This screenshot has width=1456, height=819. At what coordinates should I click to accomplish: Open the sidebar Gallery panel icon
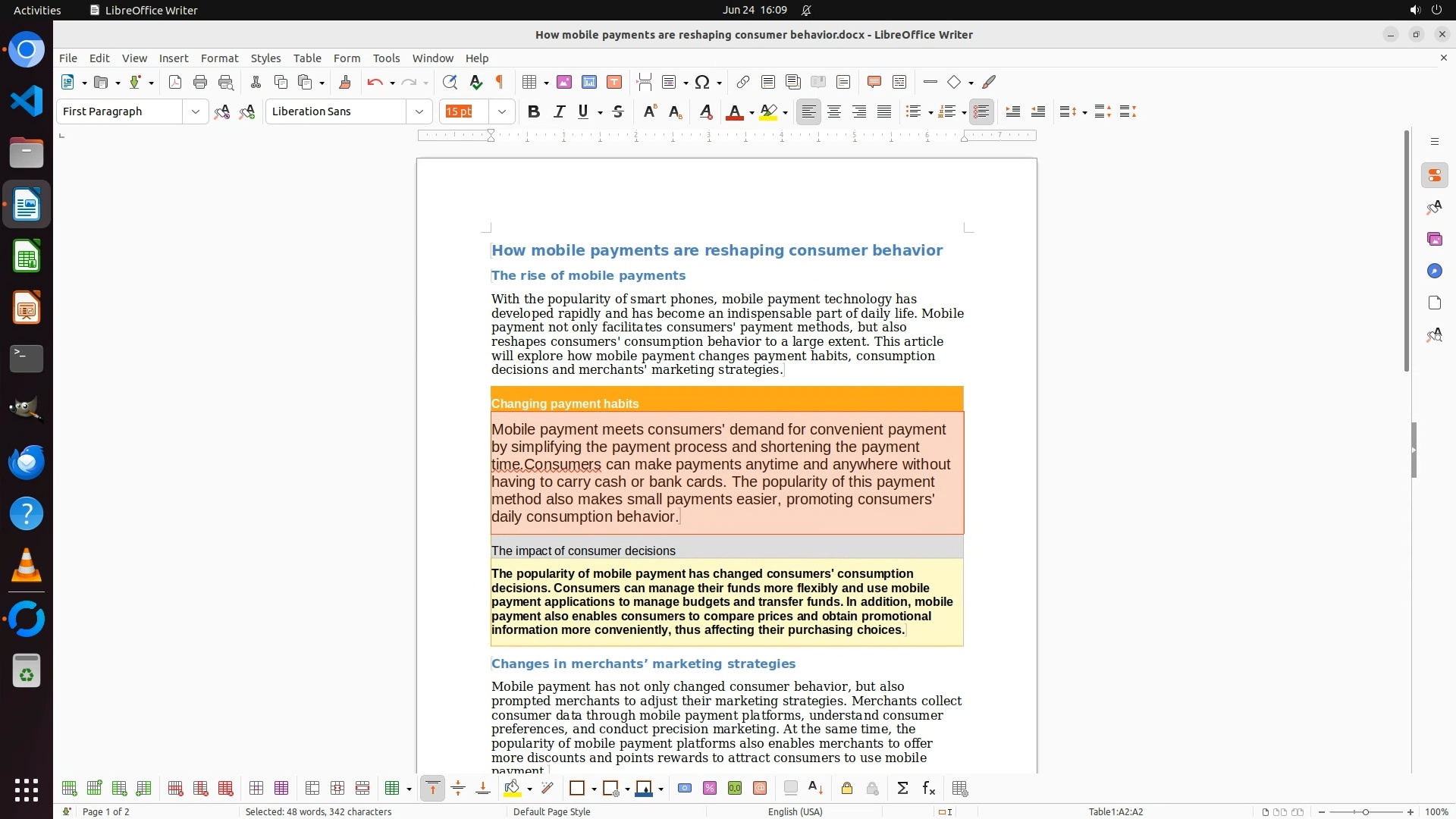point(1434,239)
